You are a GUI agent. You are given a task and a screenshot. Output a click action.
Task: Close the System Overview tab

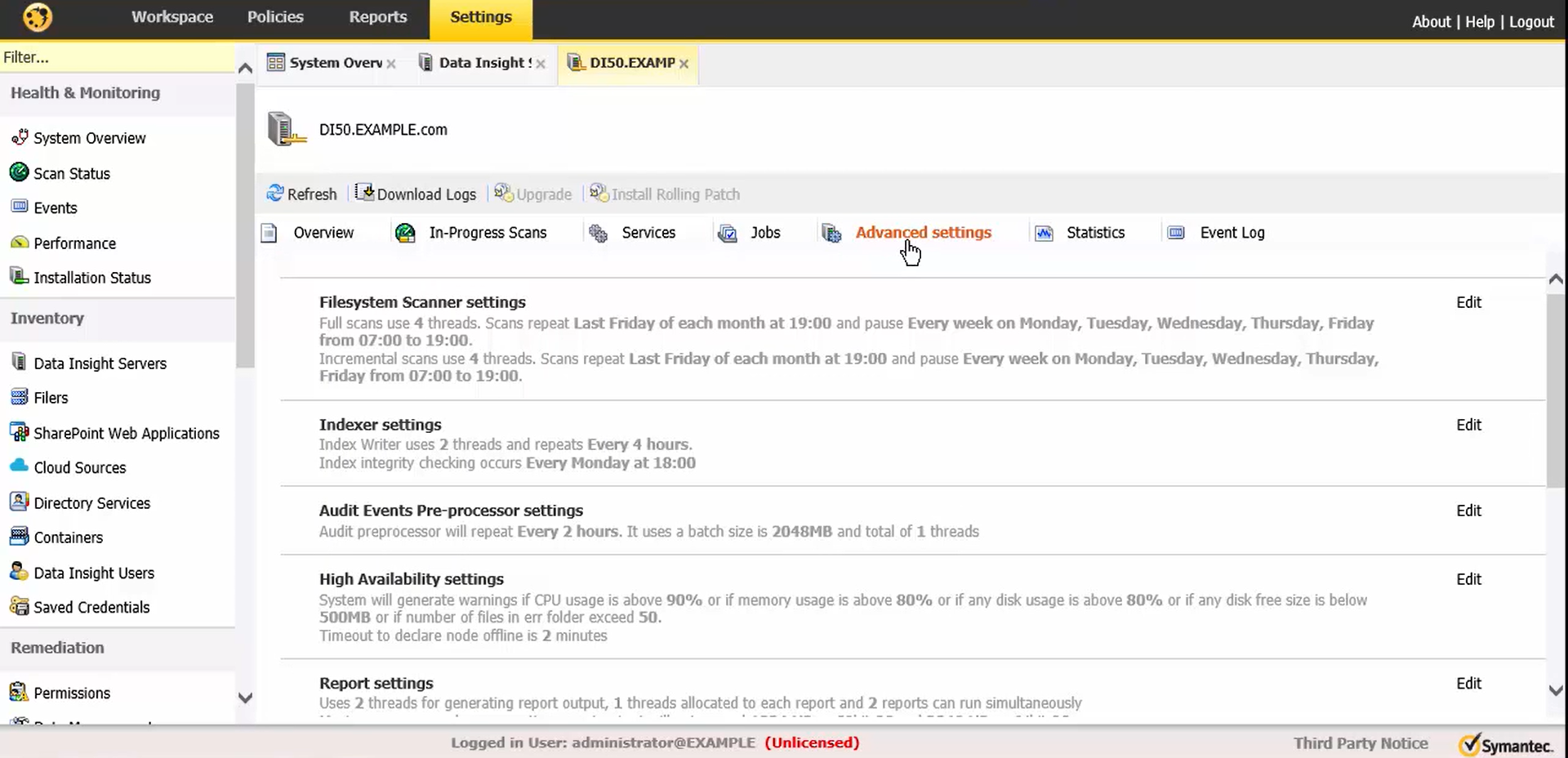tap(391, 64)
